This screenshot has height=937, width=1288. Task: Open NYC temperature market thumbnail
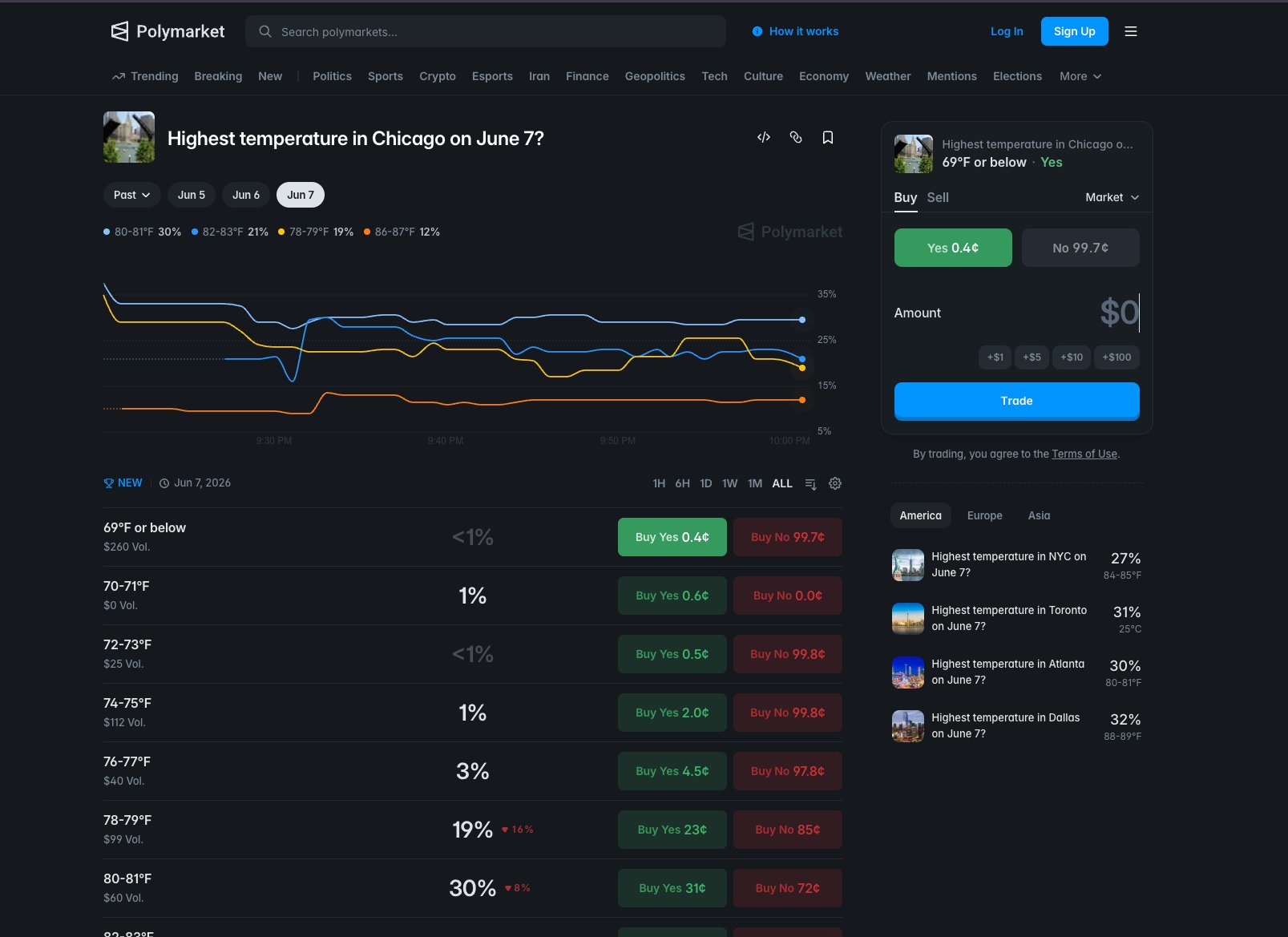pyautogui.click(x=908, y=565)
